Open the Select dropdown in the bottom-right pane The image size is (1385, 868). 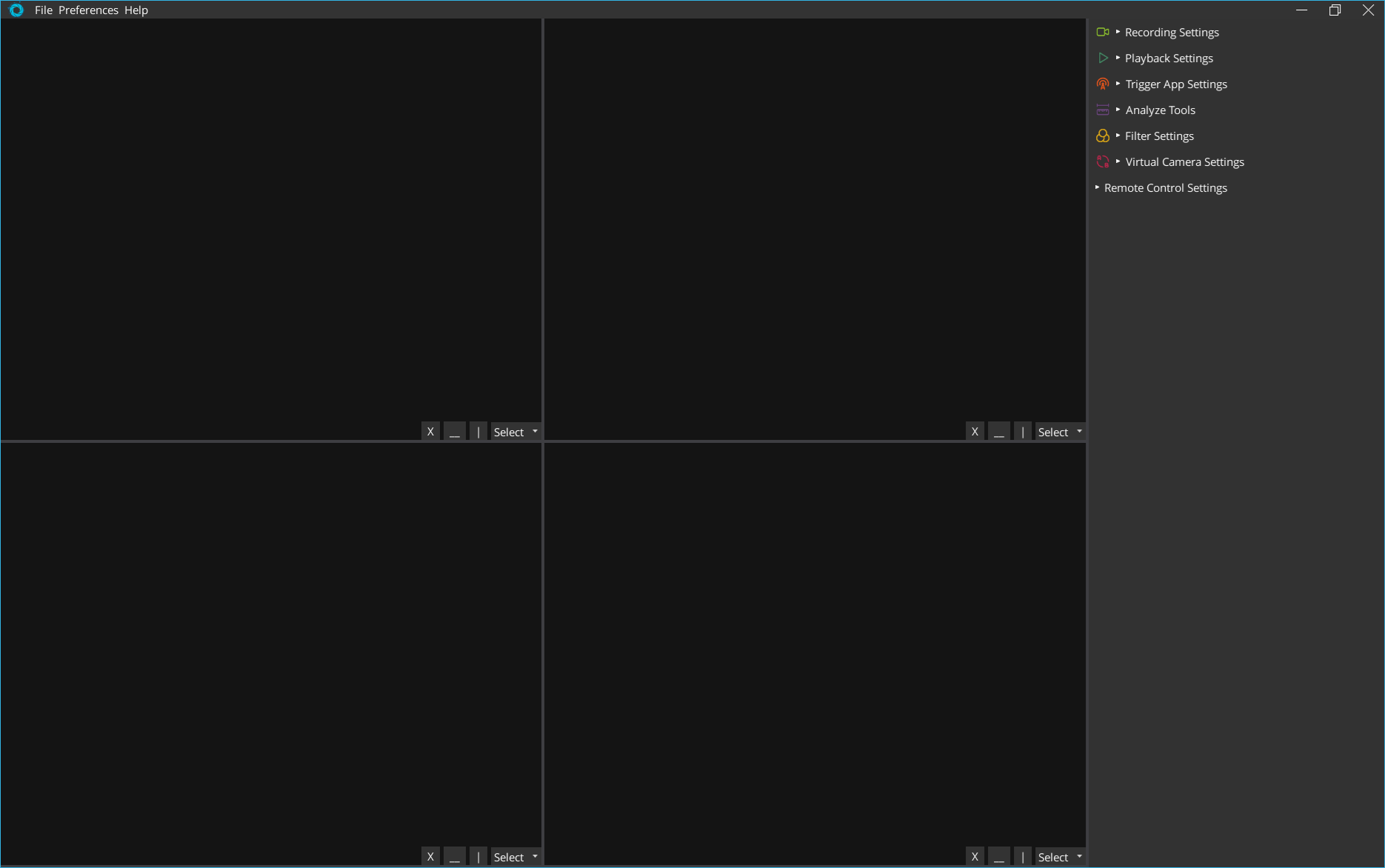click(1060, 857)
